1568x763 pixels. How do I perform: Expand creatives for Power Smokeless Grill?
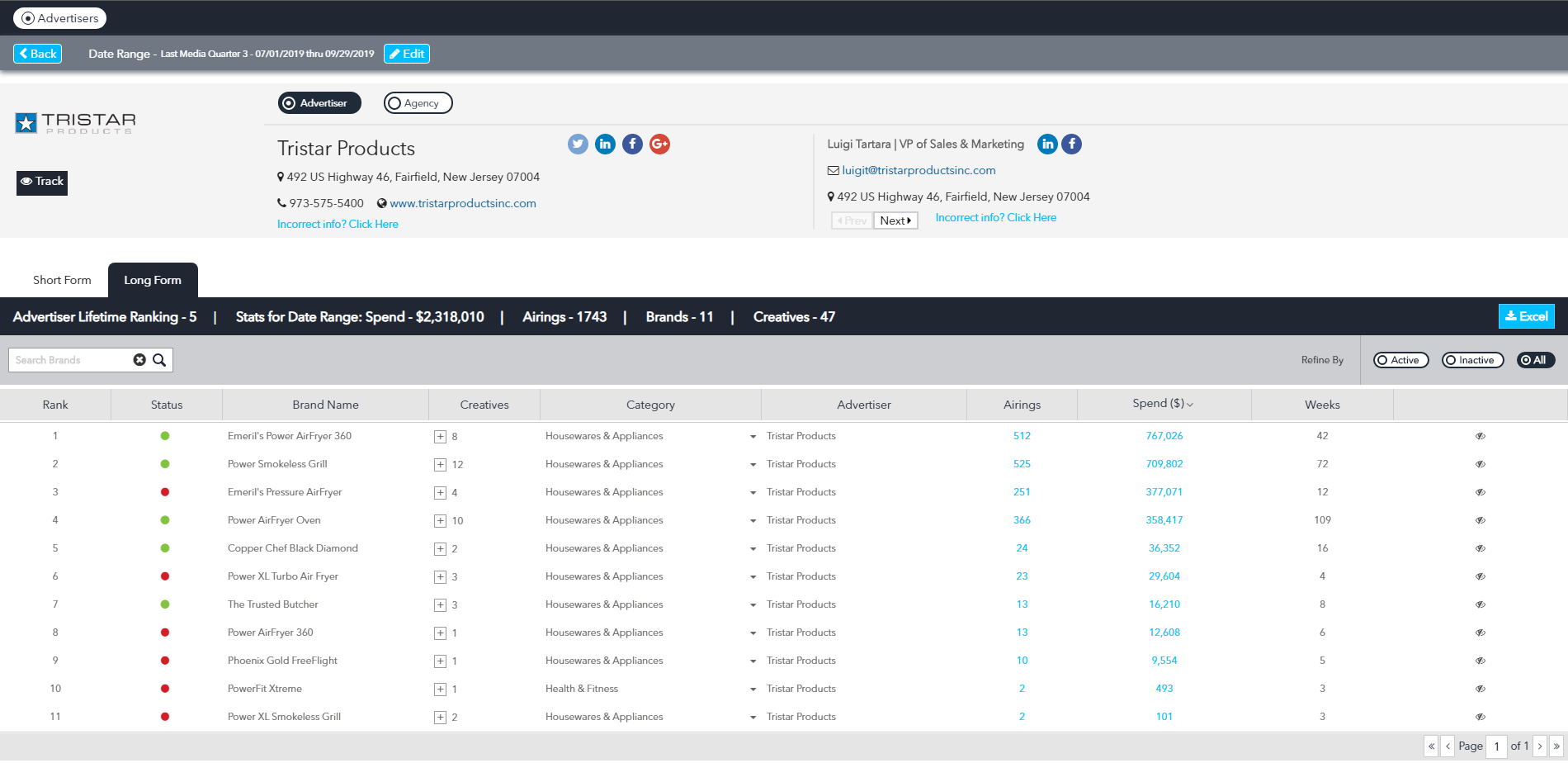[x=440, y=465]
